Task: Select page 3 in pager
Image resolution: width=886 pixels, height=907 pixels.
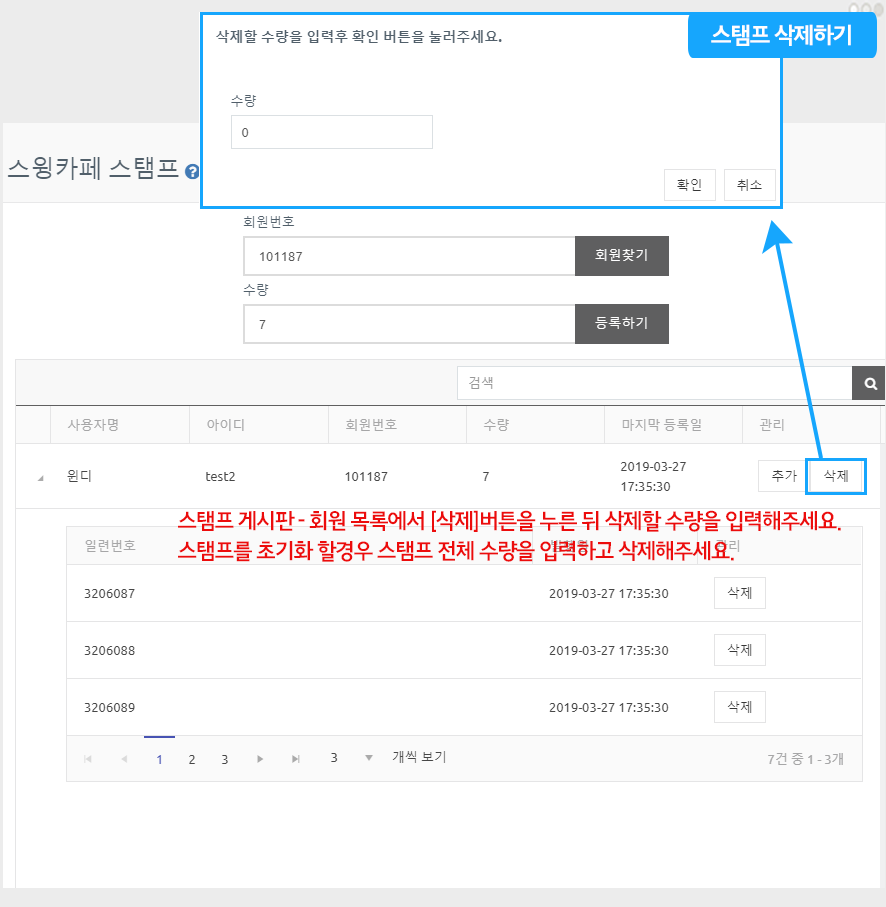Action: pyautogui.click(x=225, y=759)
